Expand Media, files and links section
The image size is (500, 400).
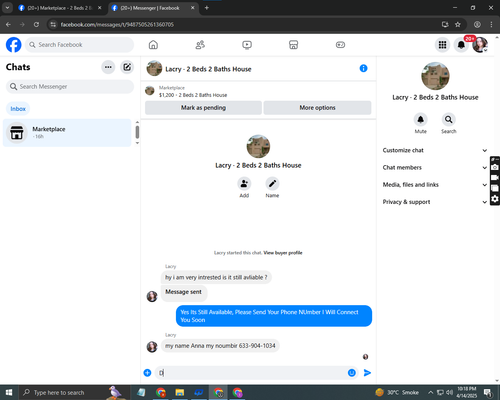(435, 185)
